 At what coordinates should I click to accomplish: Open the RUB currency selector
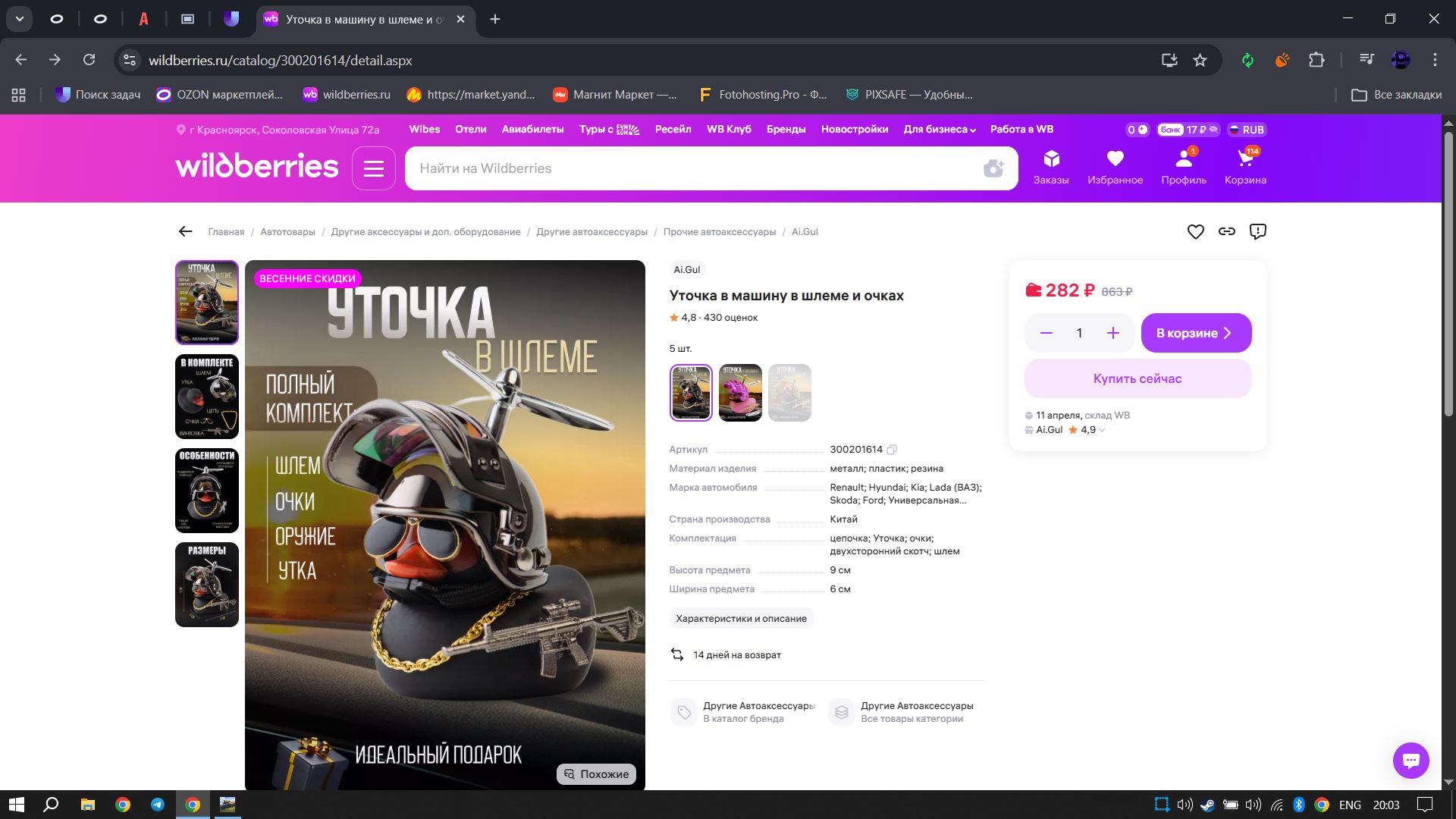pyautogui.click(x=1247, y=130)
